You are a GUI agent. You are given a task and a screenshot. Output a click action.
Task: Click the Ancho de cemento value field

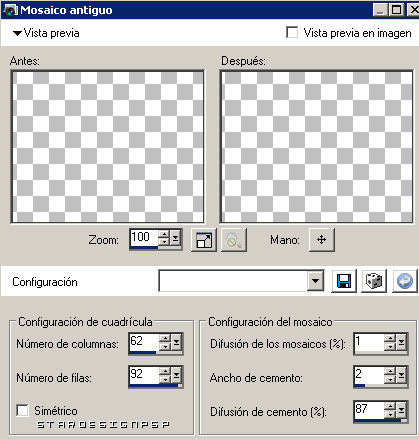point(368,374)
